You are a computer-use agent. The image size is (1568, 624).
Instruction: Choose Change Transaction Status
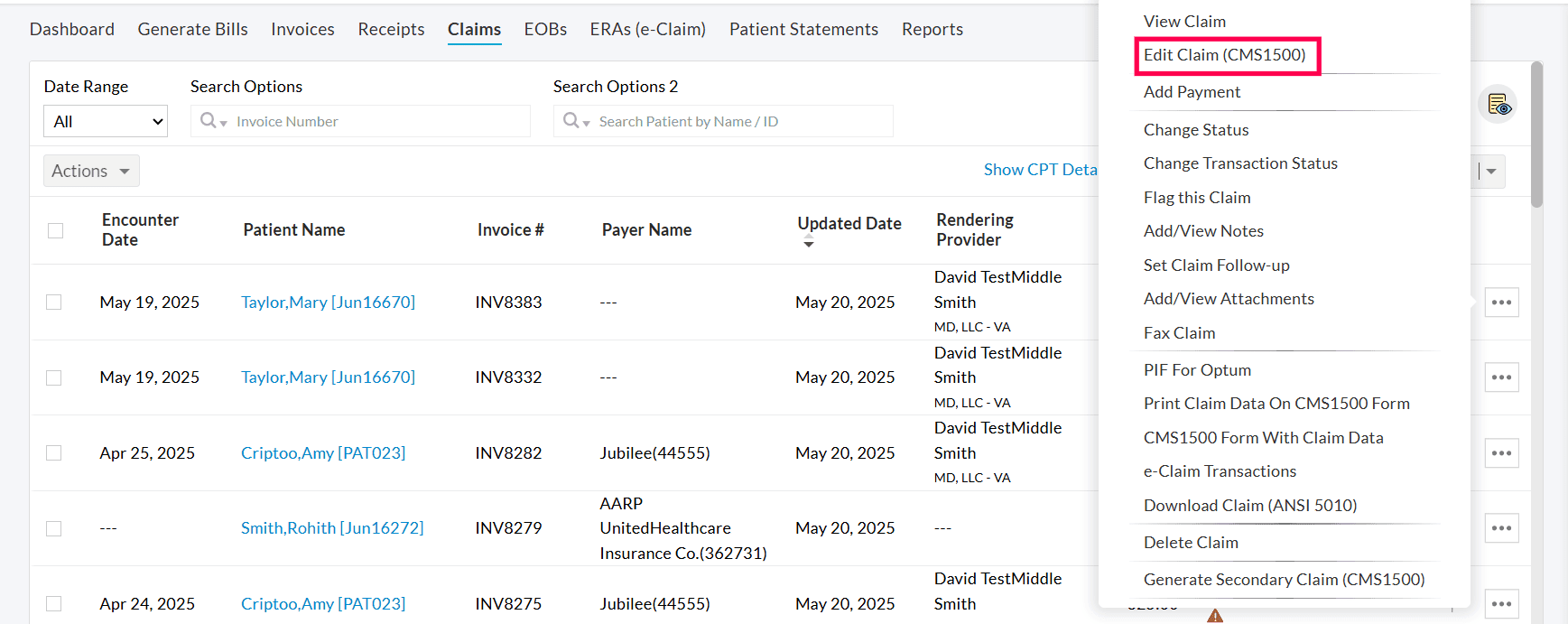pos(1240,163)
